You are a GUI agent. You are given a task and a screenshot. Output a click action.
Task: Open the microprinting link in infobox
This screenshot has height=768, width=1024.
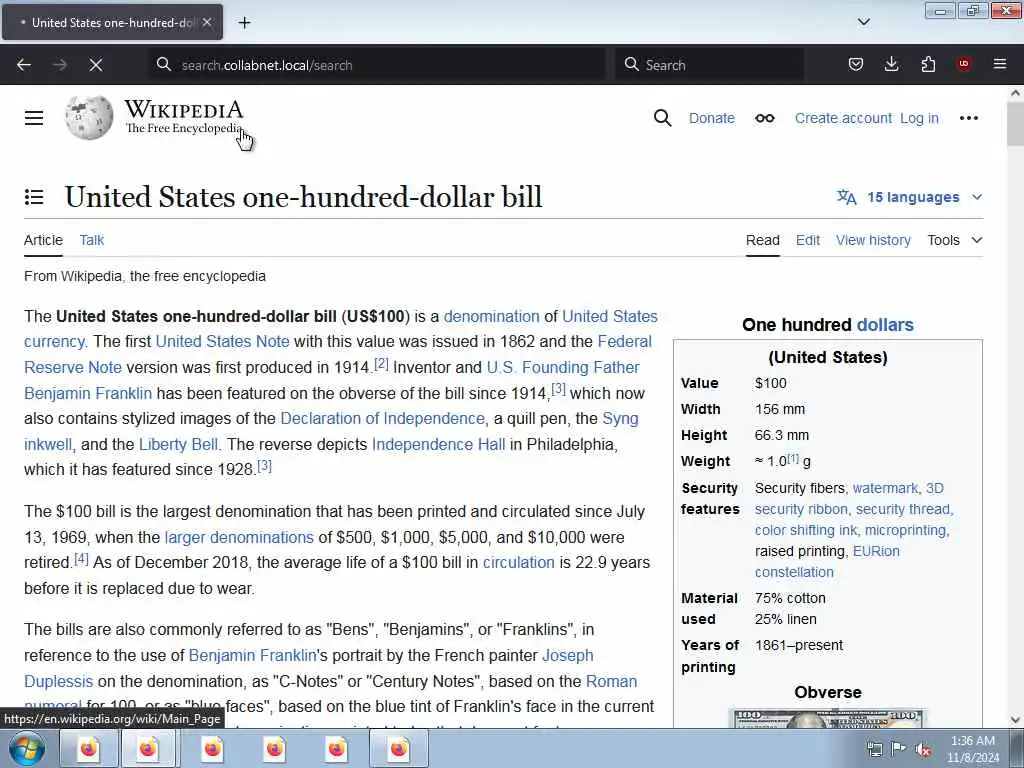tap(905, 530)
